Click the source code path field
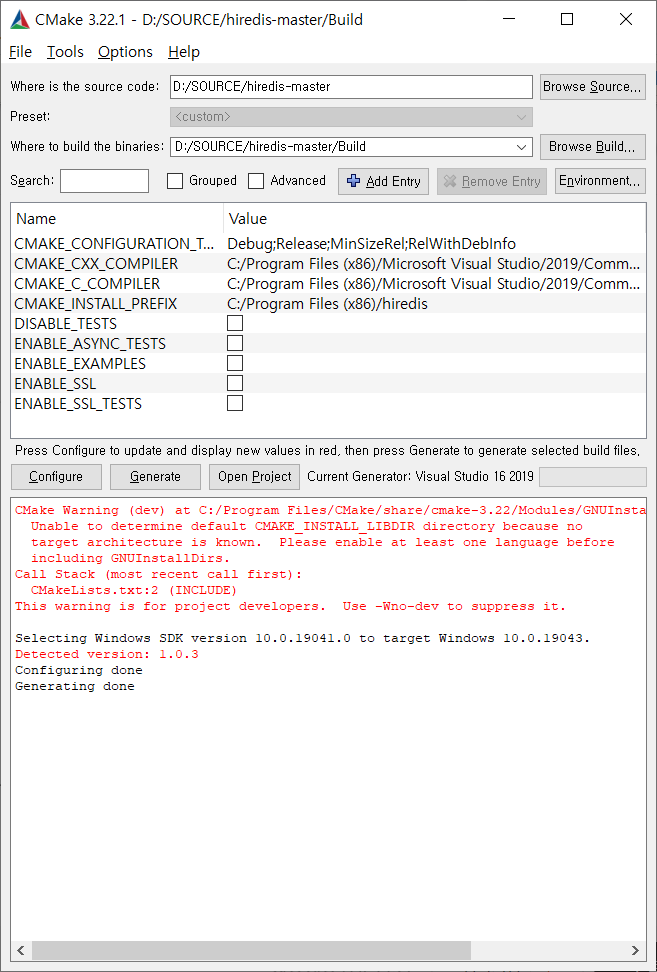The image size is (657, 972). pyautogui.click(x=351, y=87)
